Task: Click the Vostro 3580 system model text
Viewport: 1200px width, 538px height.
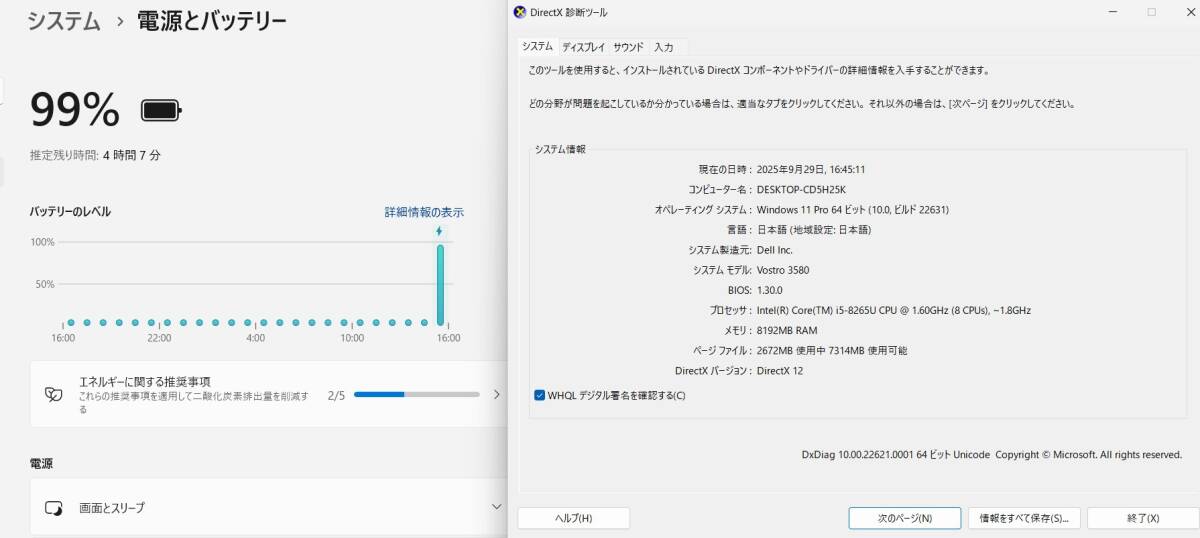Action: coord(783,270)
